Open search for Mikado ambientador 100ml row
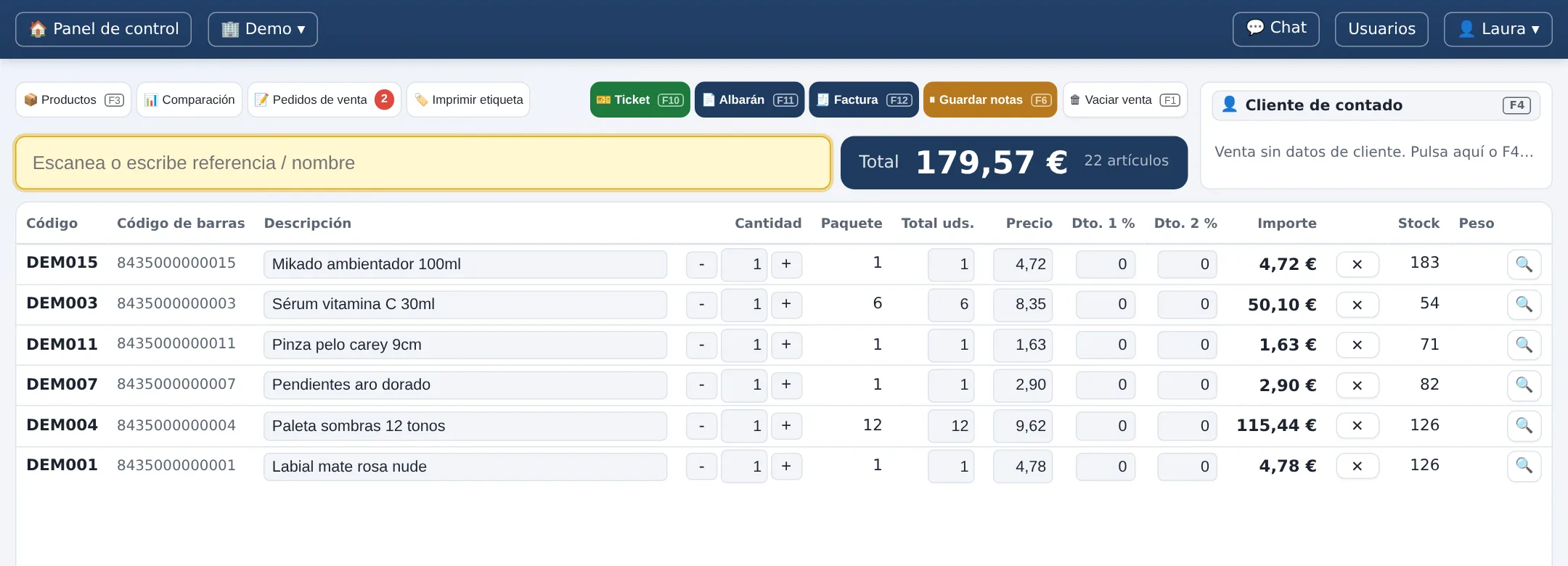This screenshot has width=1568, height=566. [1524, 264]
